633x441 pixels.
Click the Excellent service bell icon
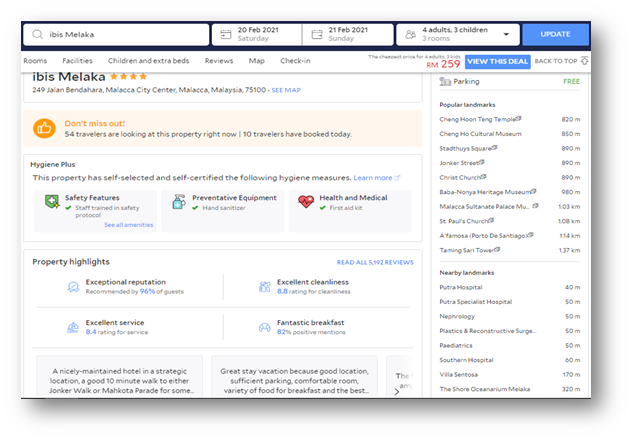pos(73,328)
